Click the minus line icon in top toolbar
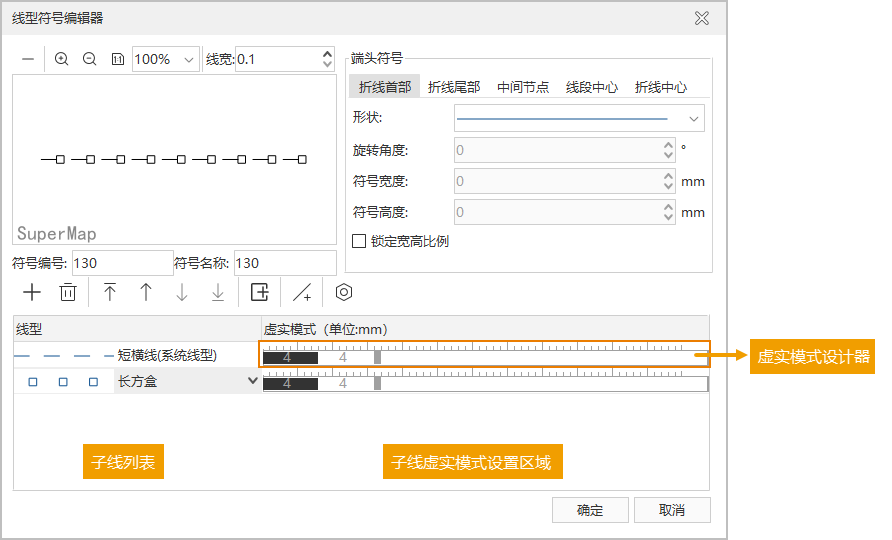This screenshot has width=892, height=540. pyautogui.click(x=28, y=59)
